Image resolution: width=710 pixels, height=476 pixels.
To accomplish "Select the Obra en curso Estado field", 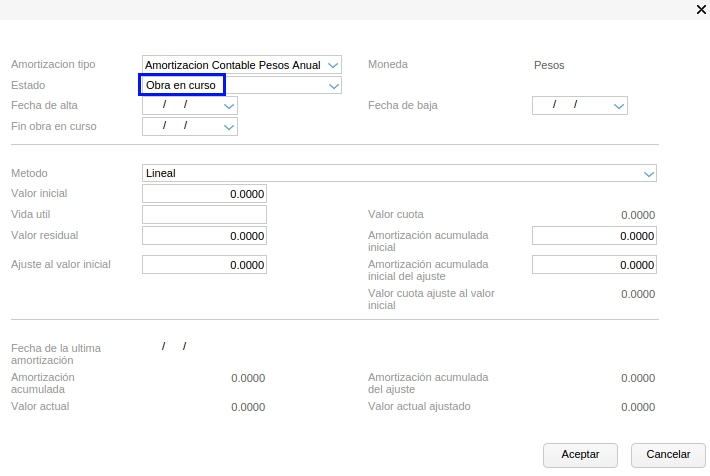I will click(181, 86).
